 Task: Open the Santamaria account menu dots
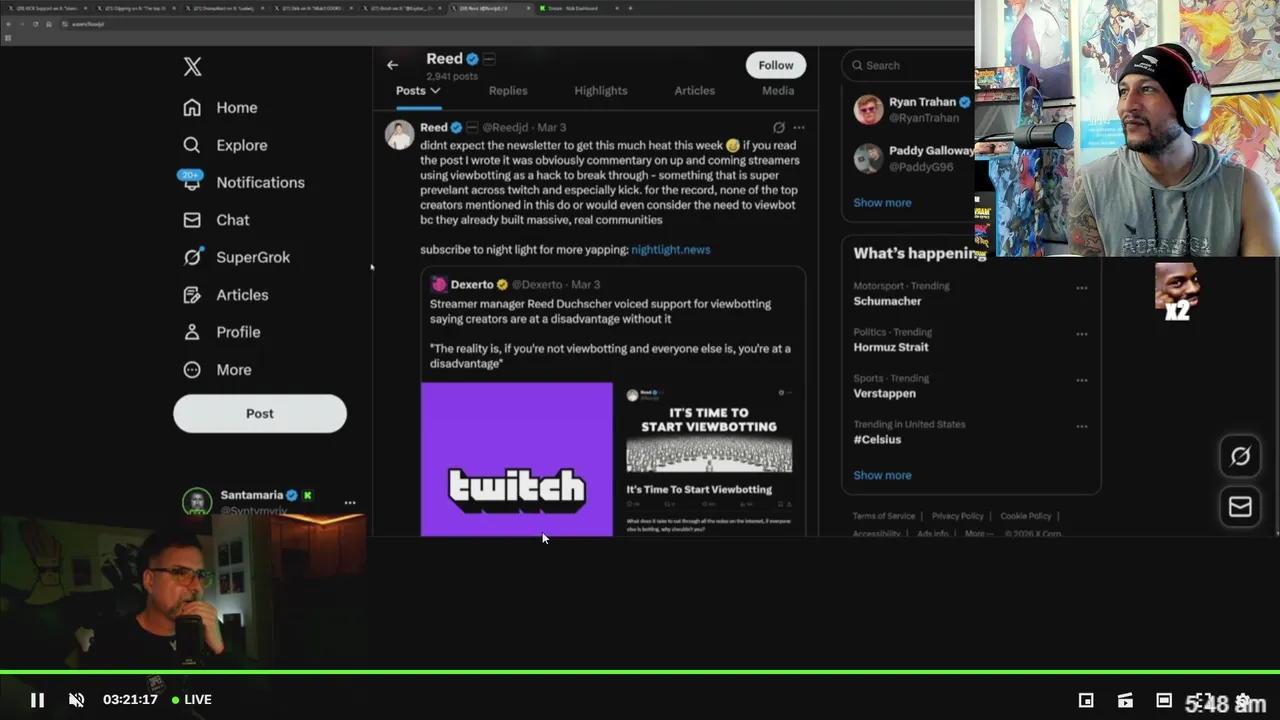349,503
